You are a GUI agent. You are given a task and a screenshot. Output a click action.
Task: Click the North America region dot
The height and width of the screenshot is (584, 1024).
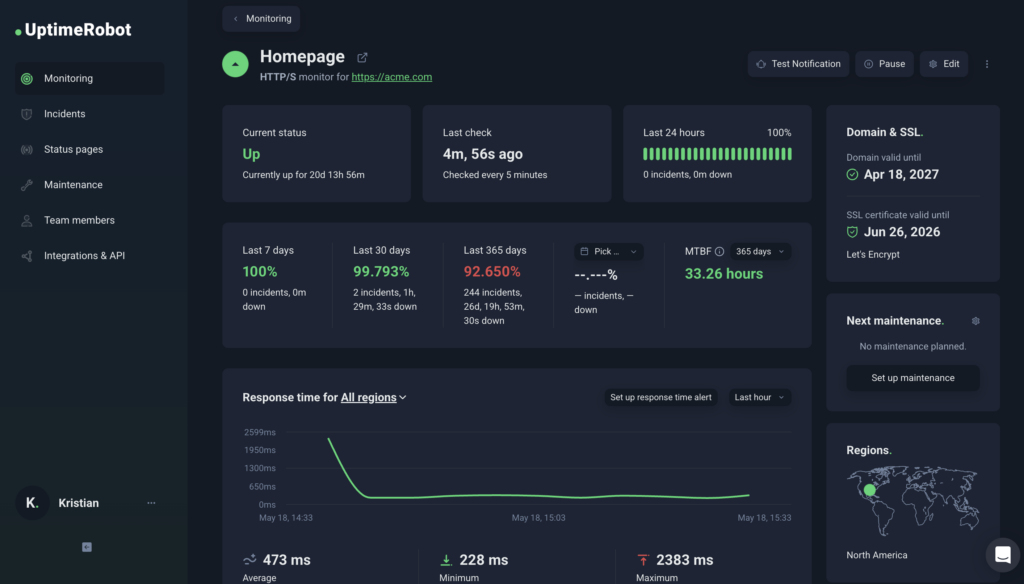point(869,490)
